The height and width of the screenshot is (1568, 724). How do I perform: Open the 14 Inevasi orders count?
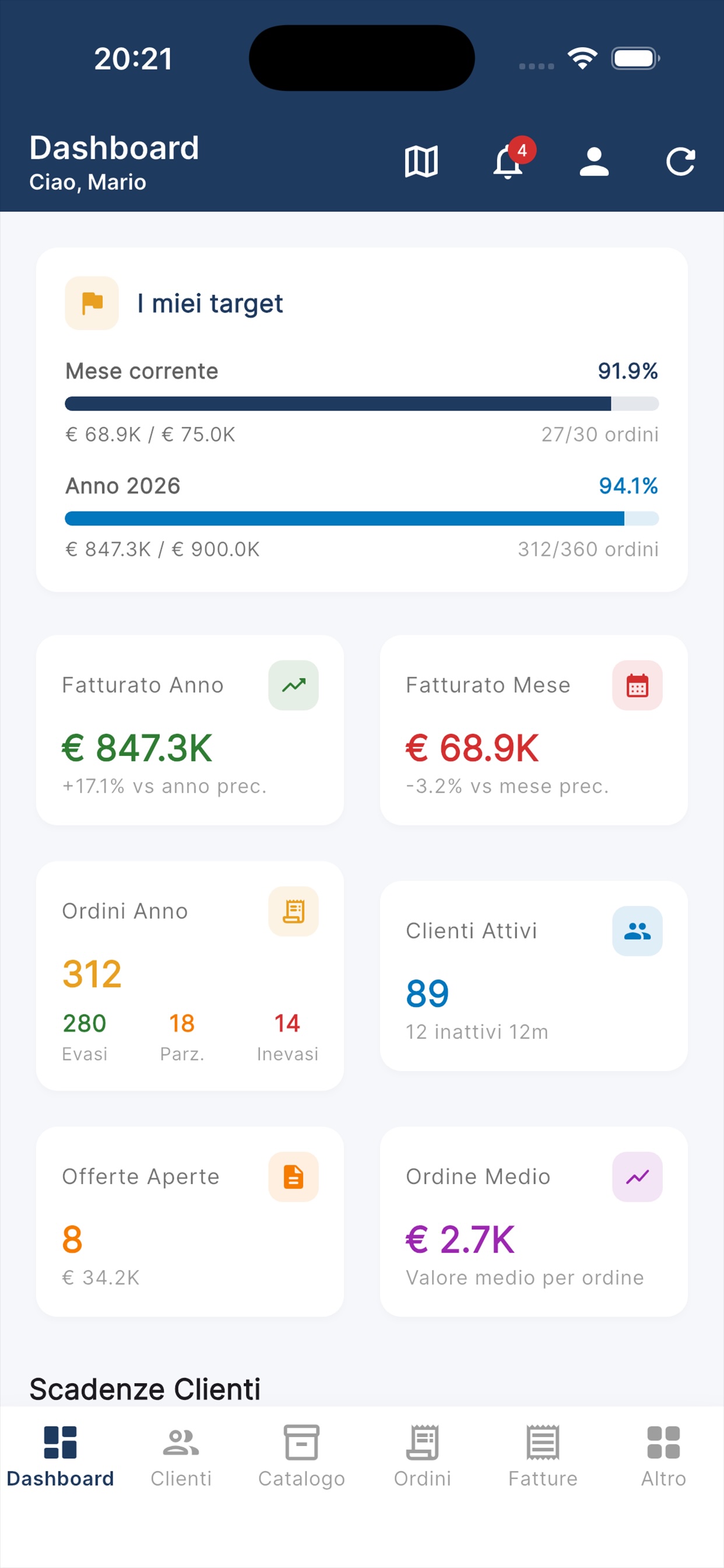(287, 1037)
